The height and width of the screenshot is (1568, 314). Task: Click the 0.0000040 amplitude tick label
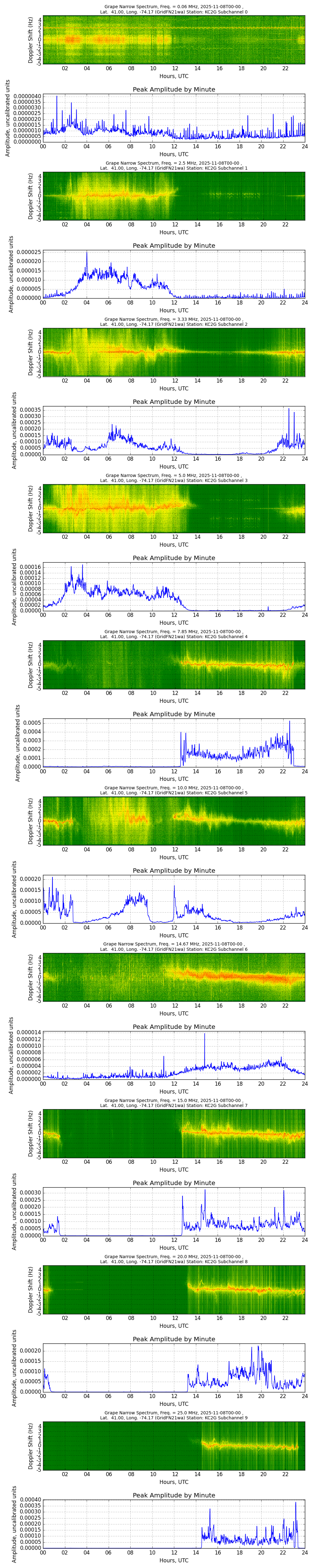coord(27,96)
